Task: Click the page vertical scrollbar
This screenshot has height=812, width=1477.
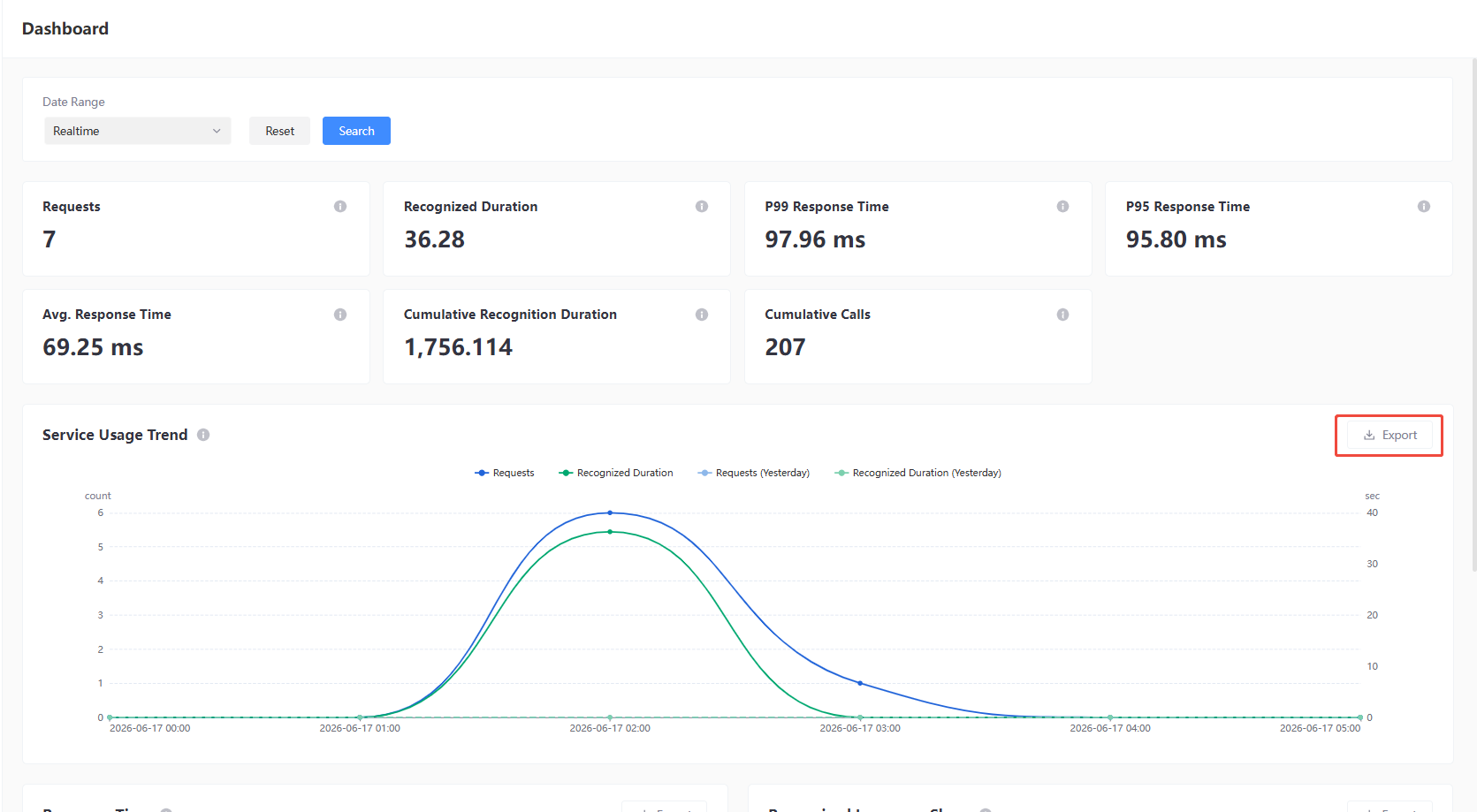Action: pyautogui.click(x=1473, y=315)
